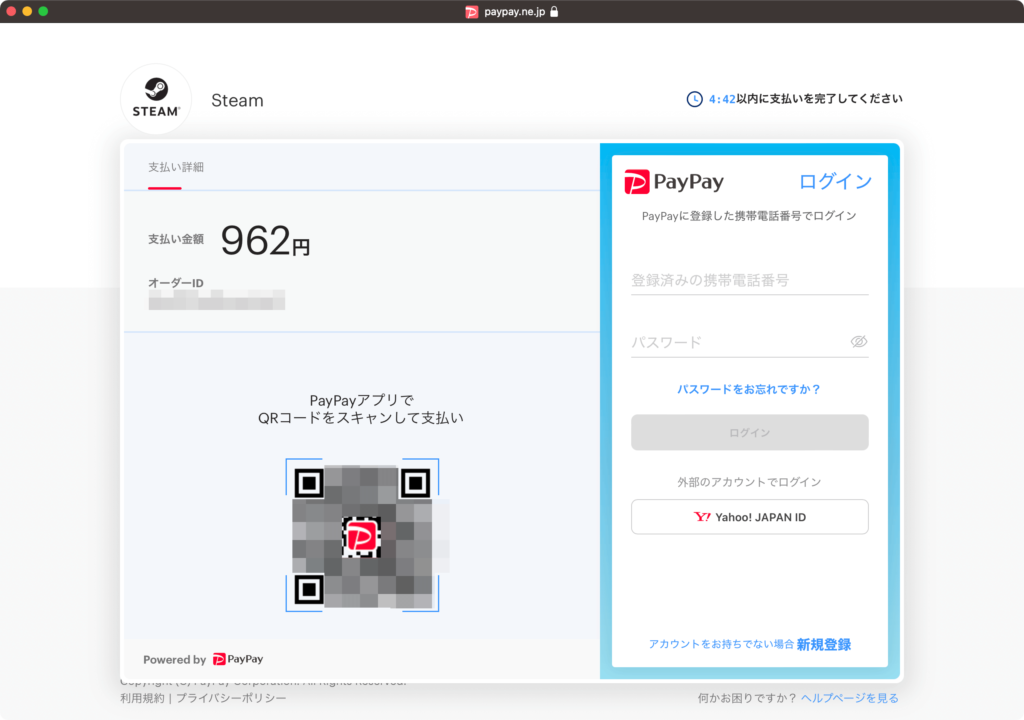Click the blue ログイン heading text
The image size is (1024, 720).
[835, 182]
